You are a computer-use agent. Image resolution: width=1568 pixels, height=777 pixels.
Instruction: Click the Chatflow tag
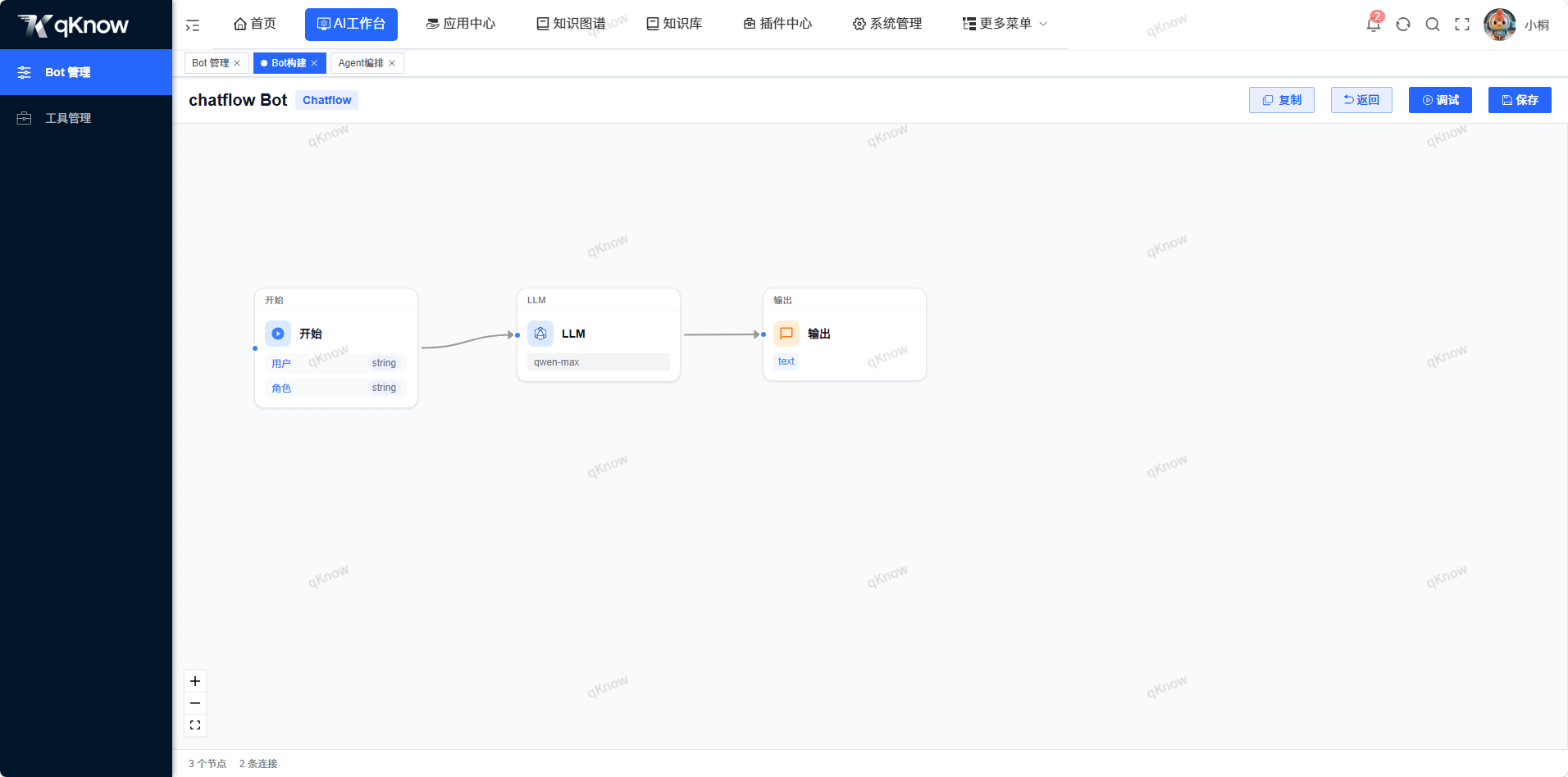(x=326, y=100)
